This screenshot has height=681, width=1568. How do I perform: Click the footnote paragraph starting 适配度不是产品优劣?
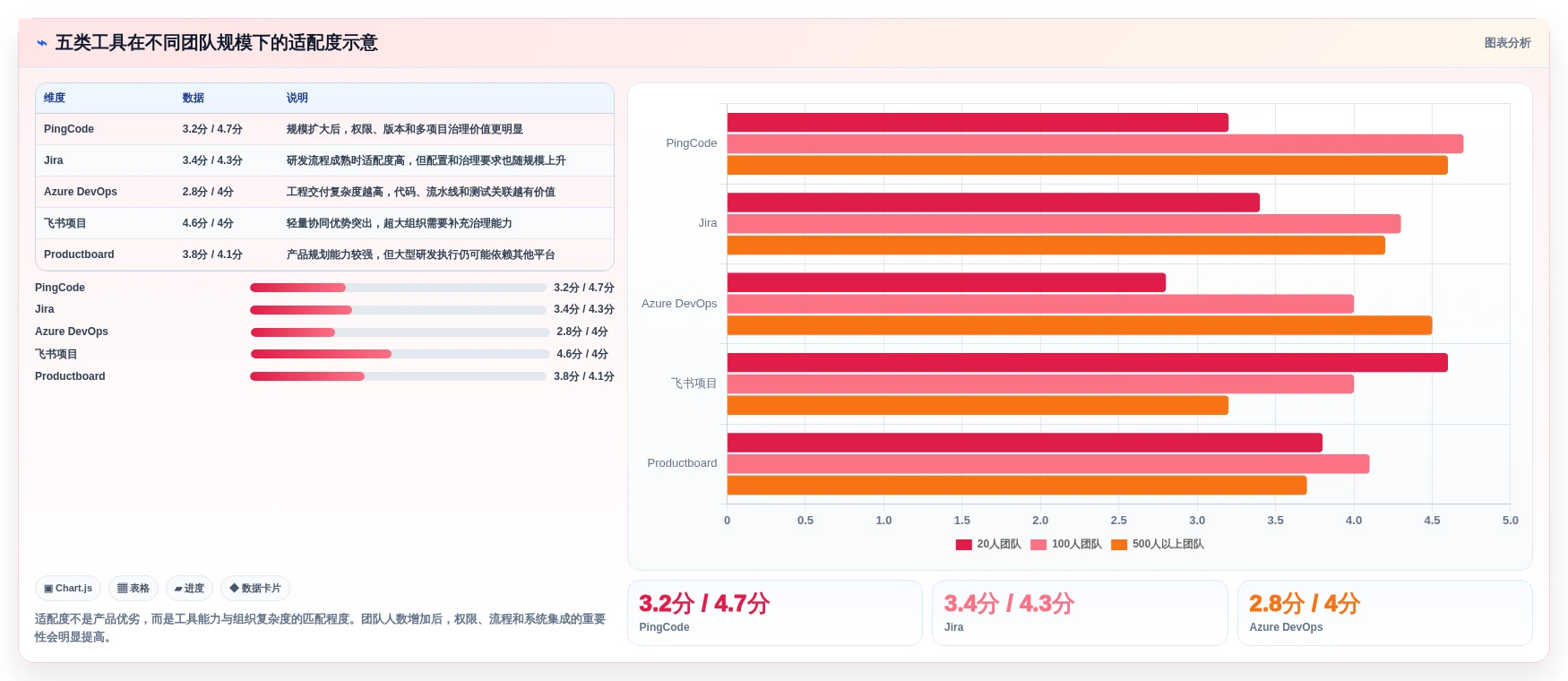[320, 628]
